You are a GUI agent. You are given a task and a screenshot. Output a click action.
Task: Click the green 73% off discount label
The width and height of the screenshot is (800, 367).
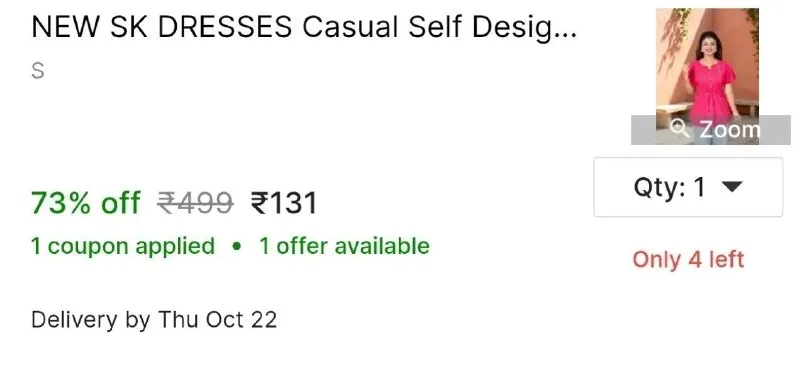[86, 203]
